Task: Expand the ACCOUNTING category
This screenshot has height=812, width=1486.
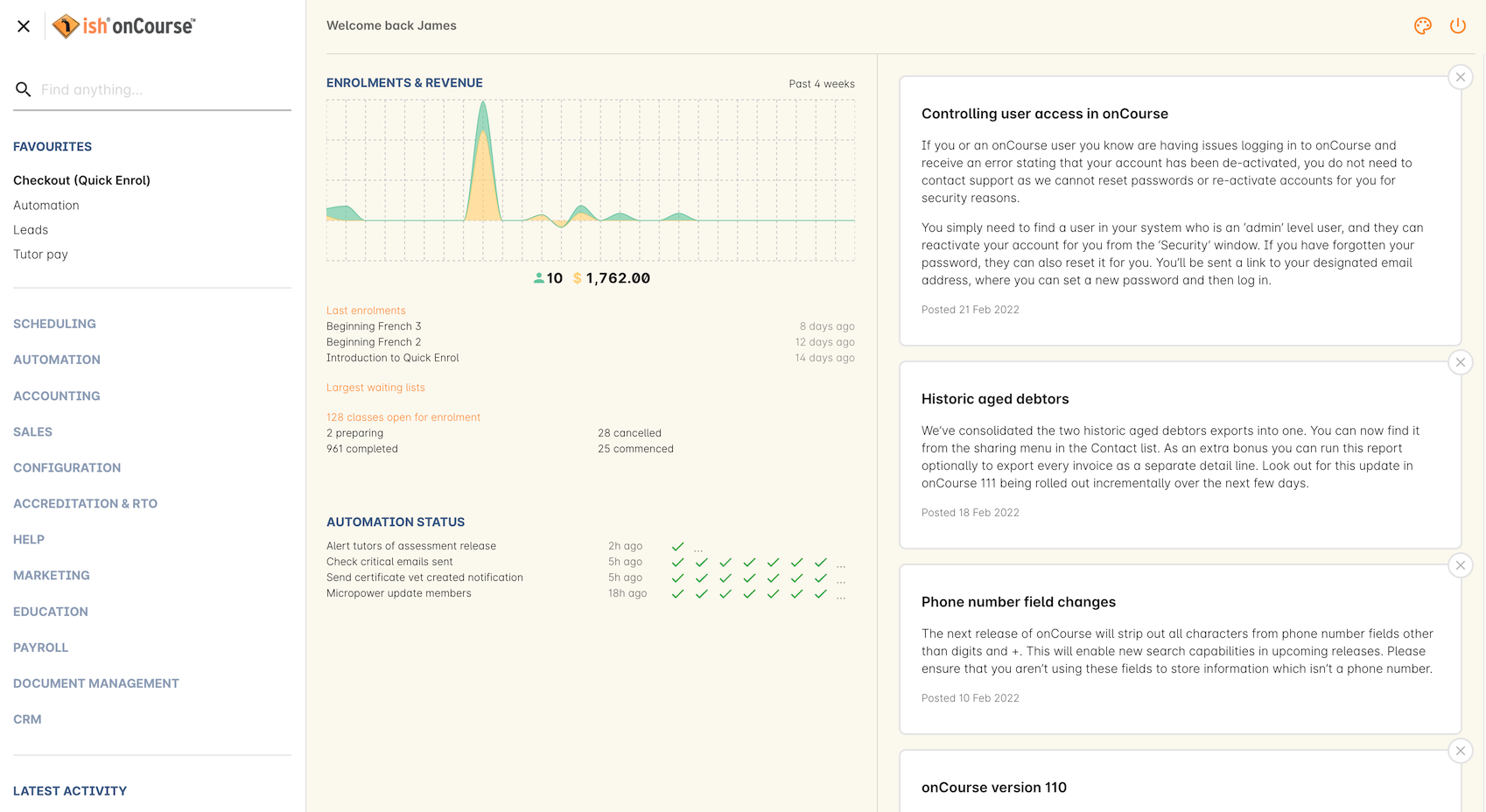Action: pos(57,395)
